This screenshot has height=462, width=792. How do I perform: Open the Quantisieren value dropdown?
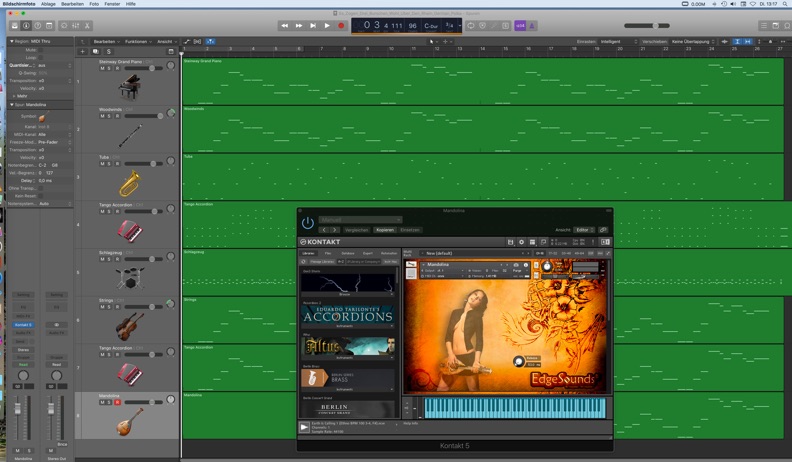tap(55, 65)
